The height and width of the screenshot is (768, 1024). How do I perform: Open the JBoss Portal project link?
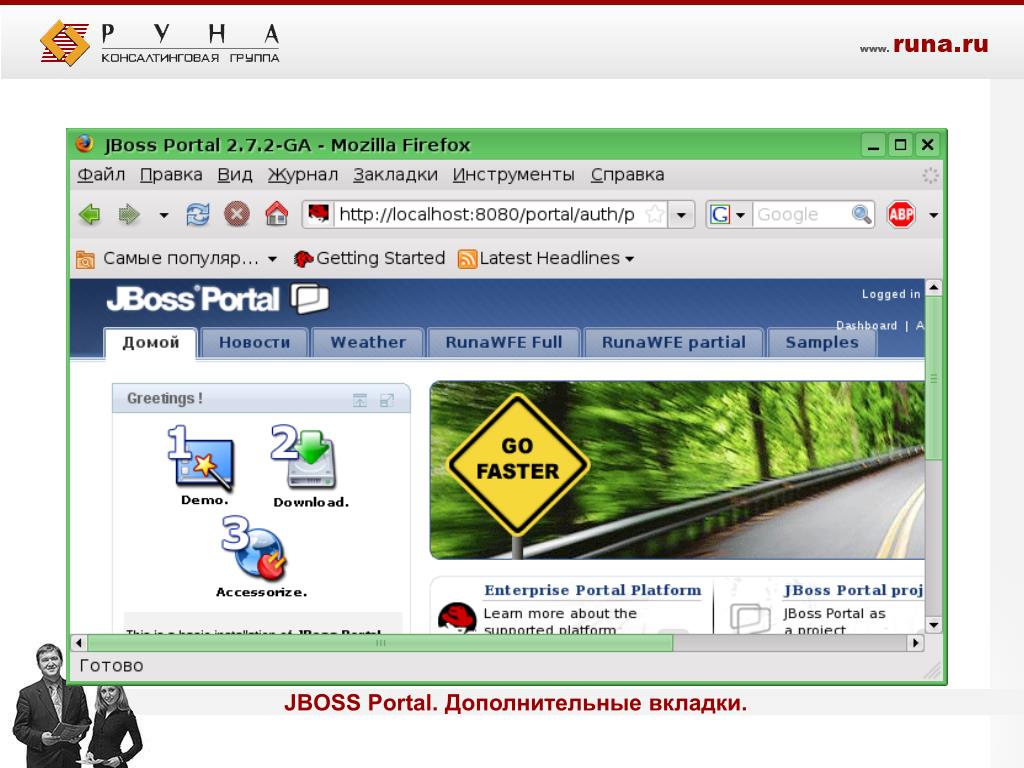click(x=854, y=590)
